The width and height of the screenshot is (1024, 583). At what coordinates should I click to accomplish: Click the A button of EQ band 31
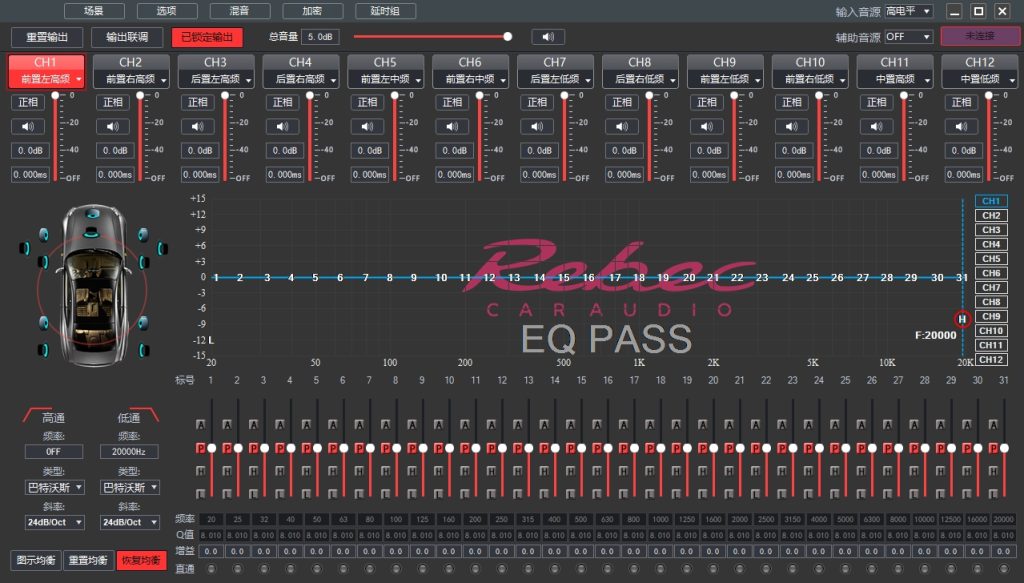coord(993,424)
